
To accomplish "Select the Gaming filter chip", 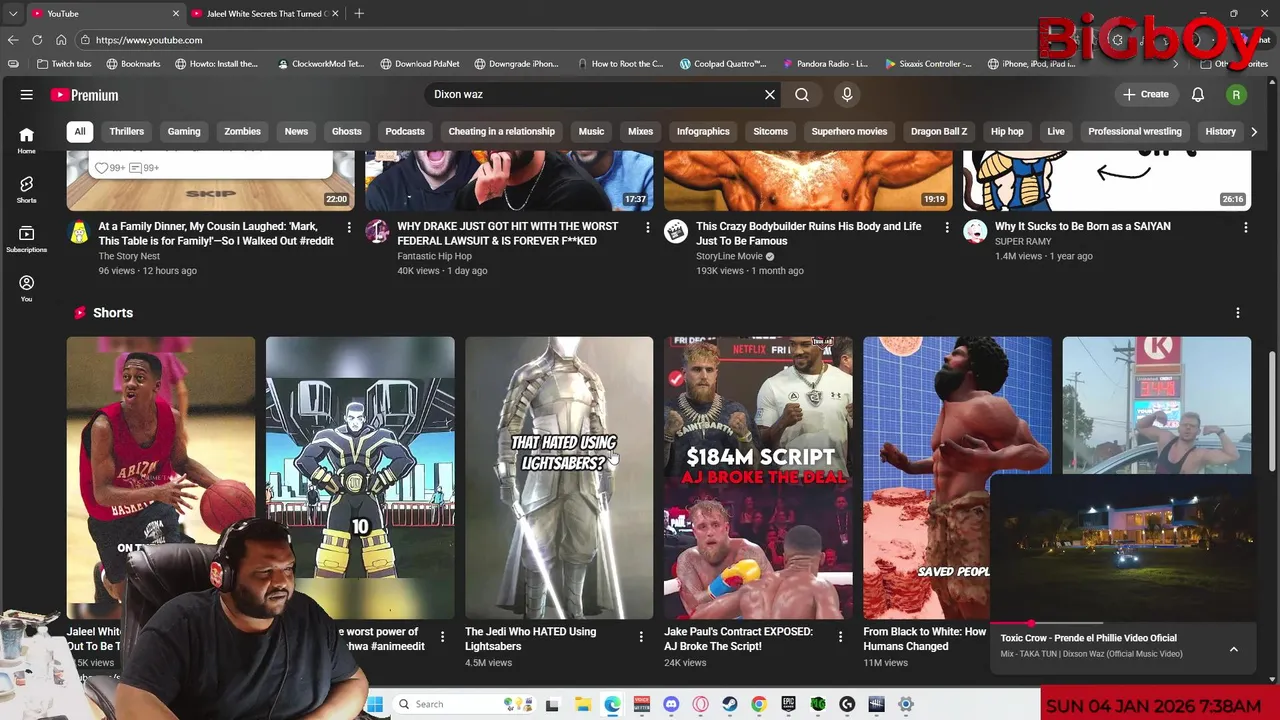I will [x=184, y=131].
